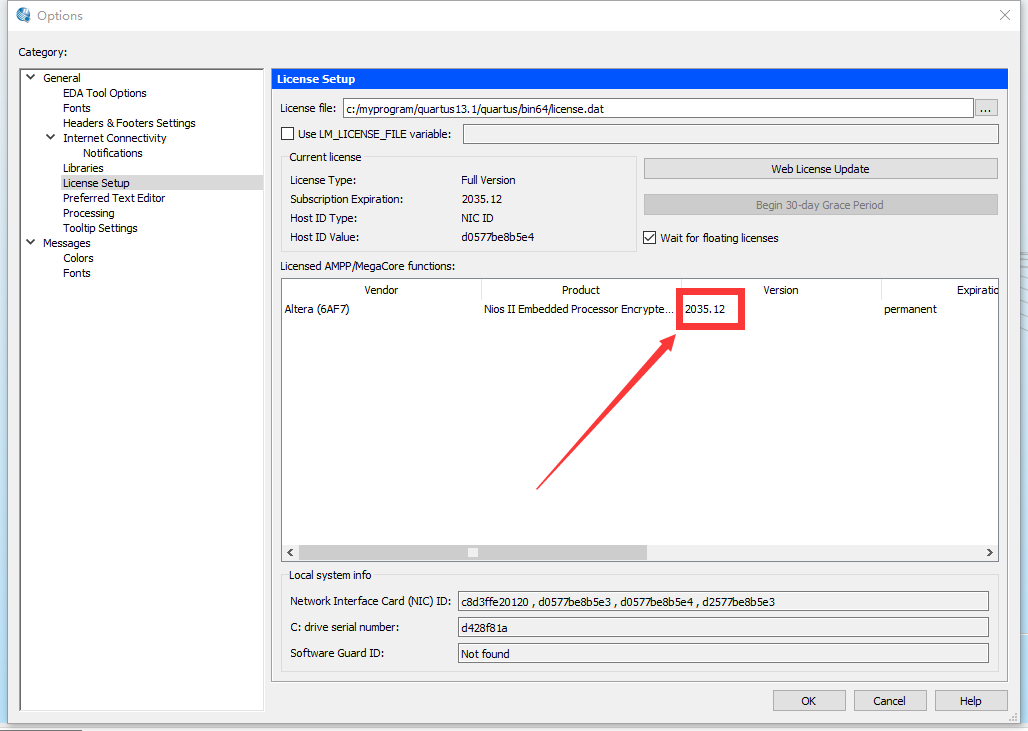Select the General category

[x=62, y=78]
